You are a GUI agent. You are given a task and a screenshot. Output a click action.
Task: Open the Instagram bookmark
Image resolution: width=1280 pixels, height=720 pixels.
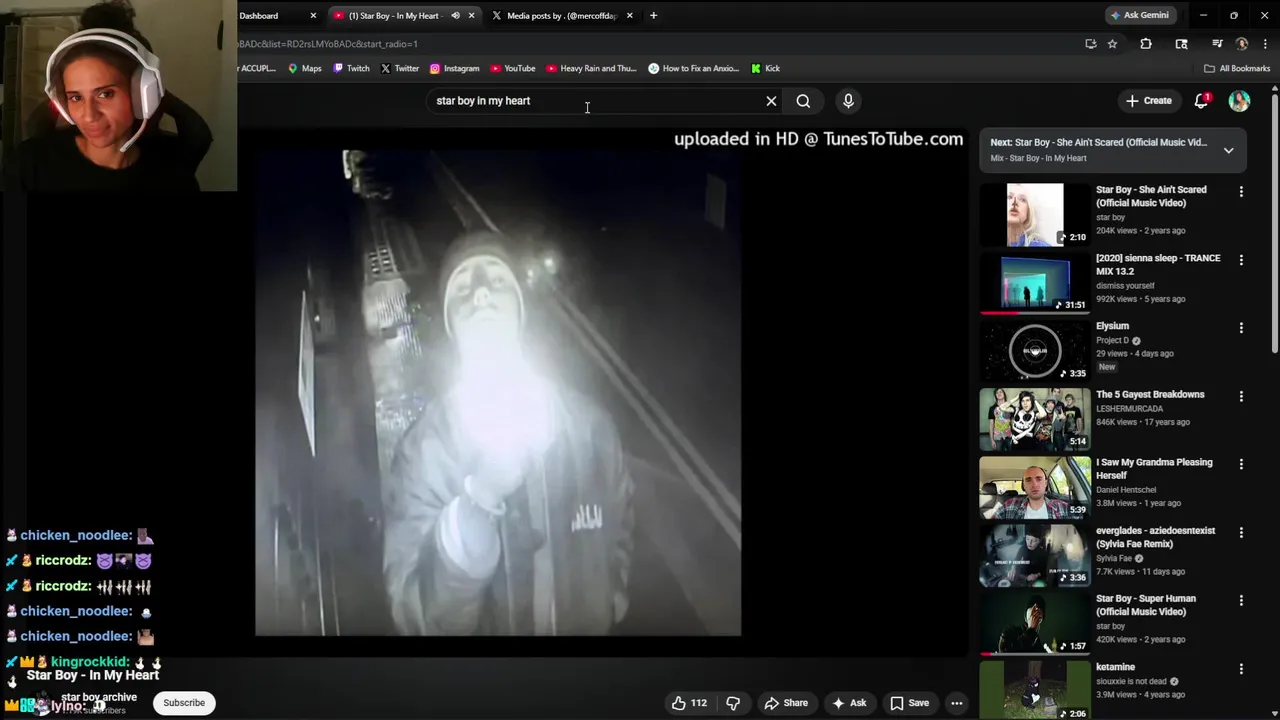(455, 68)
